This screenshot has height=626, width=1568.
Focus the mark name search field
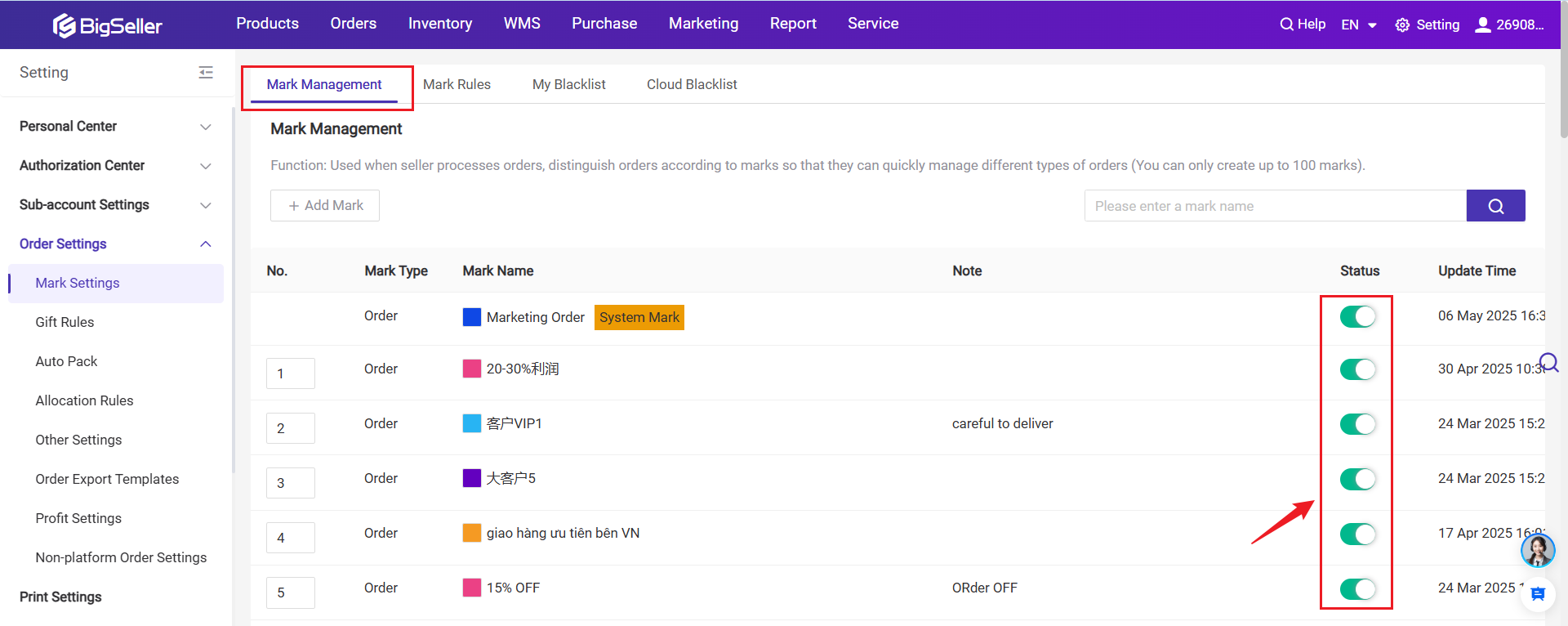[1276, 206]
